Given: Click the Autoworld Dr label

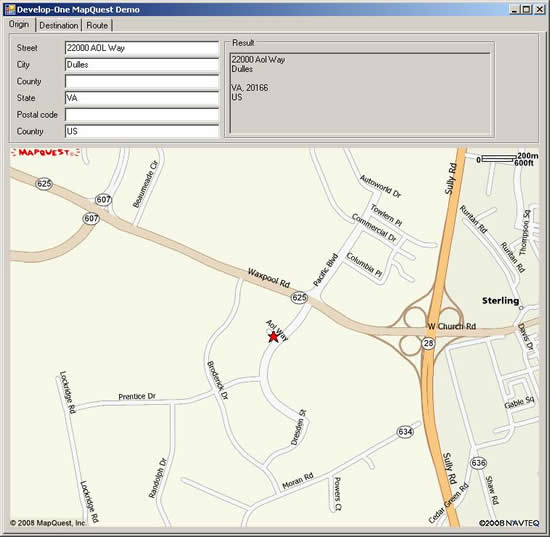Looking at the screenshot, I should click(x=380, y=186).
